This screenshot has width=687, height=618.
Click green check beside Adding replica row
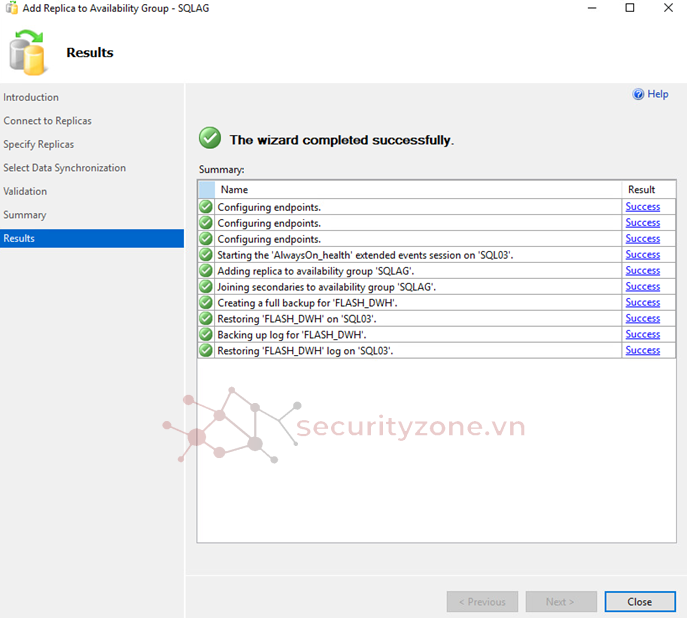[206, 271]
